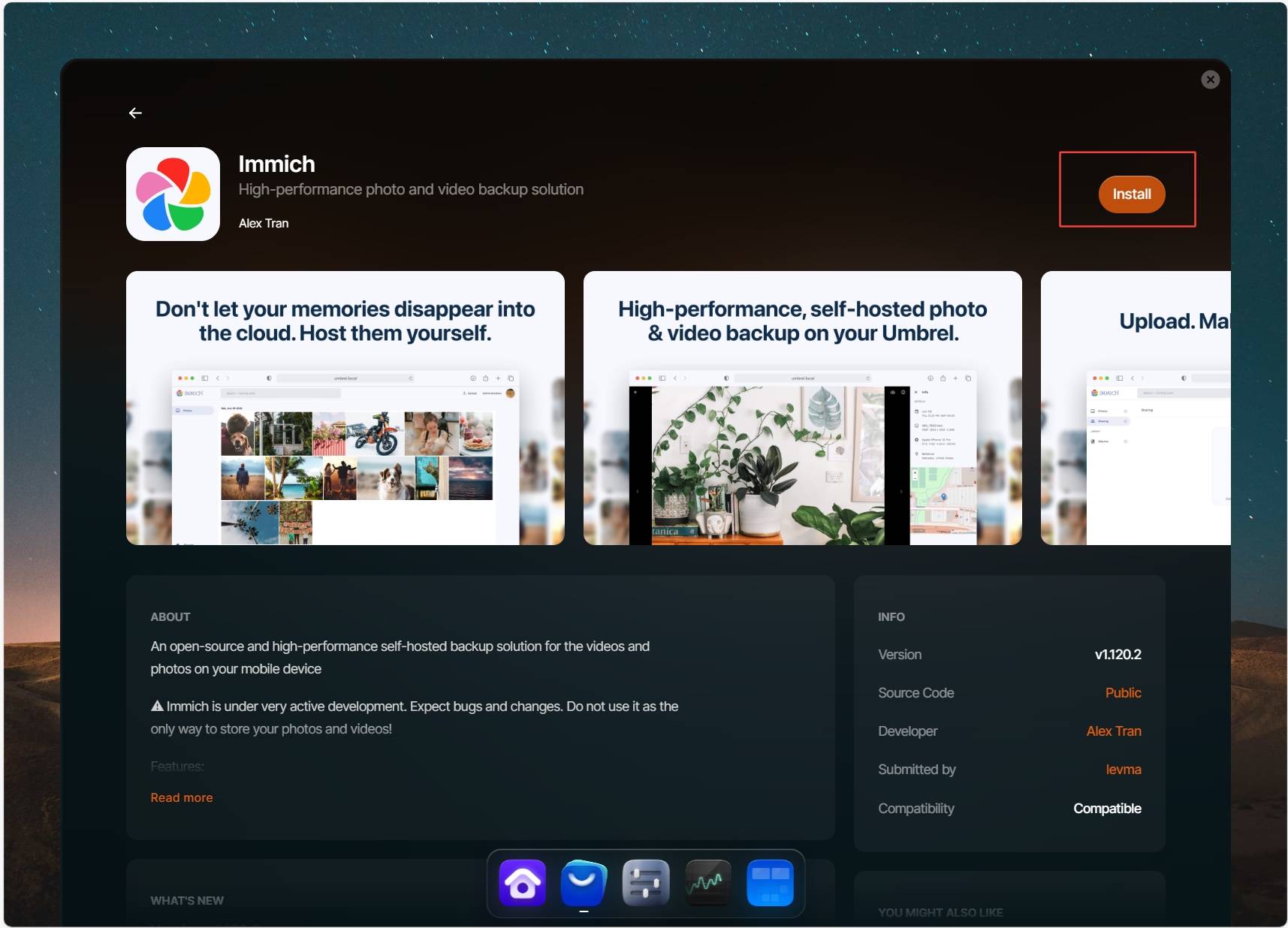Viewport: 1288px width, 928px height.
Task: Open the Alex Tran developer link
Action: pyautogui.click(x=1114, y=731)
